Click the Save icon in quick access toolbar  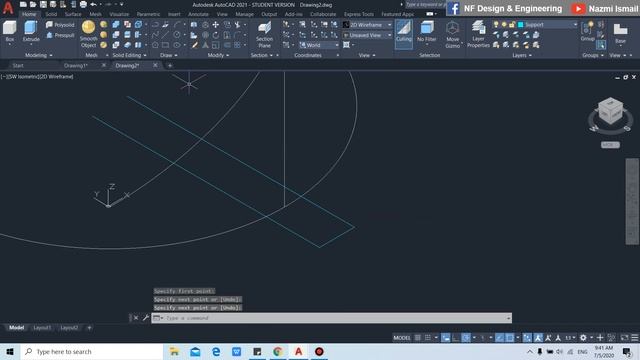click(43, 4)
